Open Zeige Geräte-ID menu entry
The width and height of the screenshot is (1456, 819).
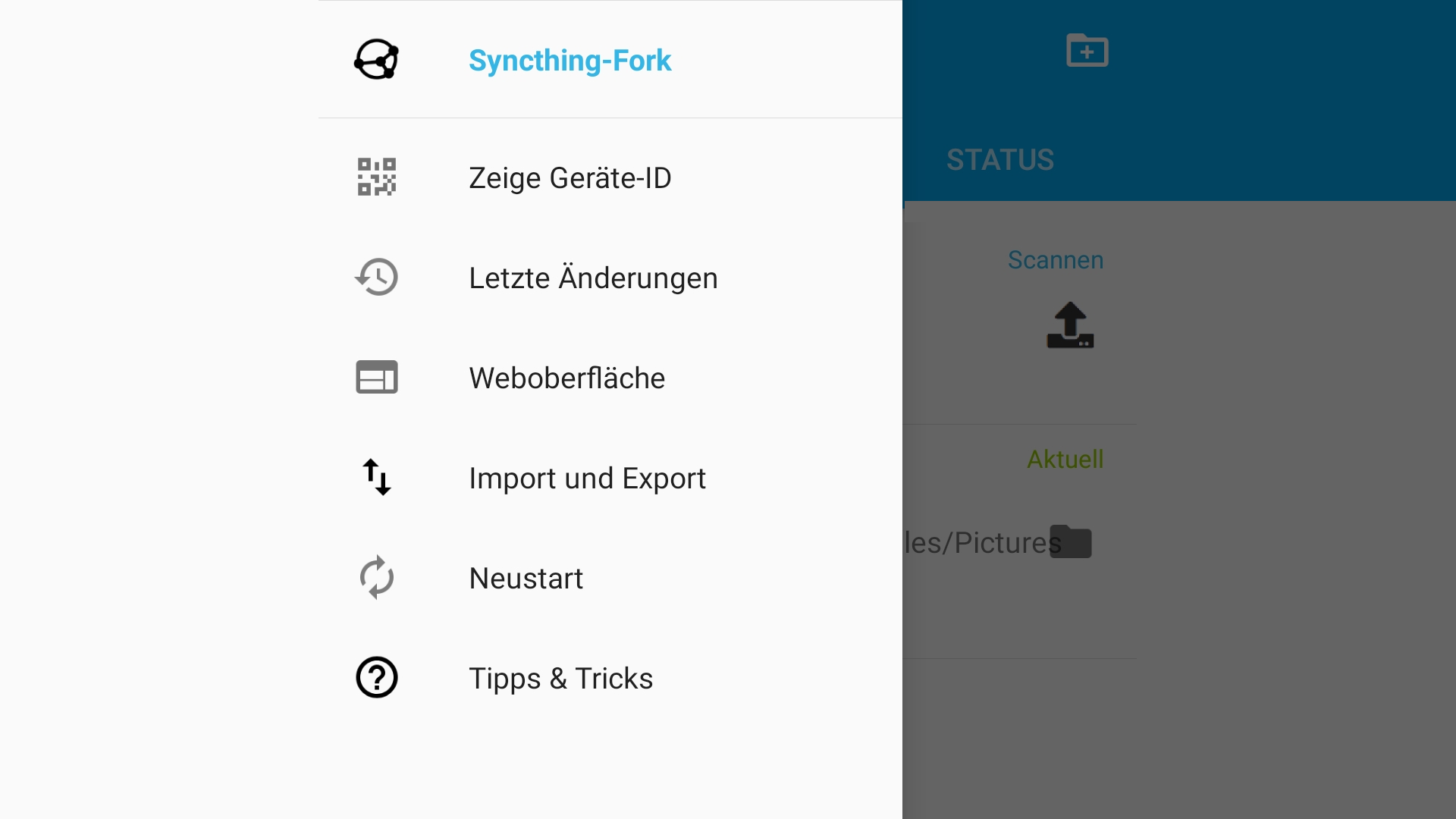click(570, 178)
